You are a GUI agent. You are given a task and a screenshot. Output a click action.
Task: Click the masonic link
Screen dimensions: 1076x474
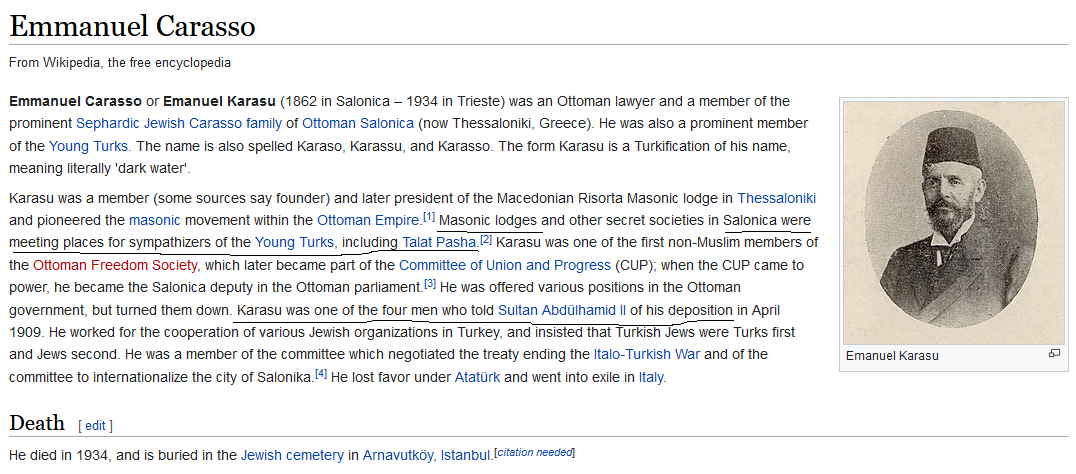pos(154,221)
